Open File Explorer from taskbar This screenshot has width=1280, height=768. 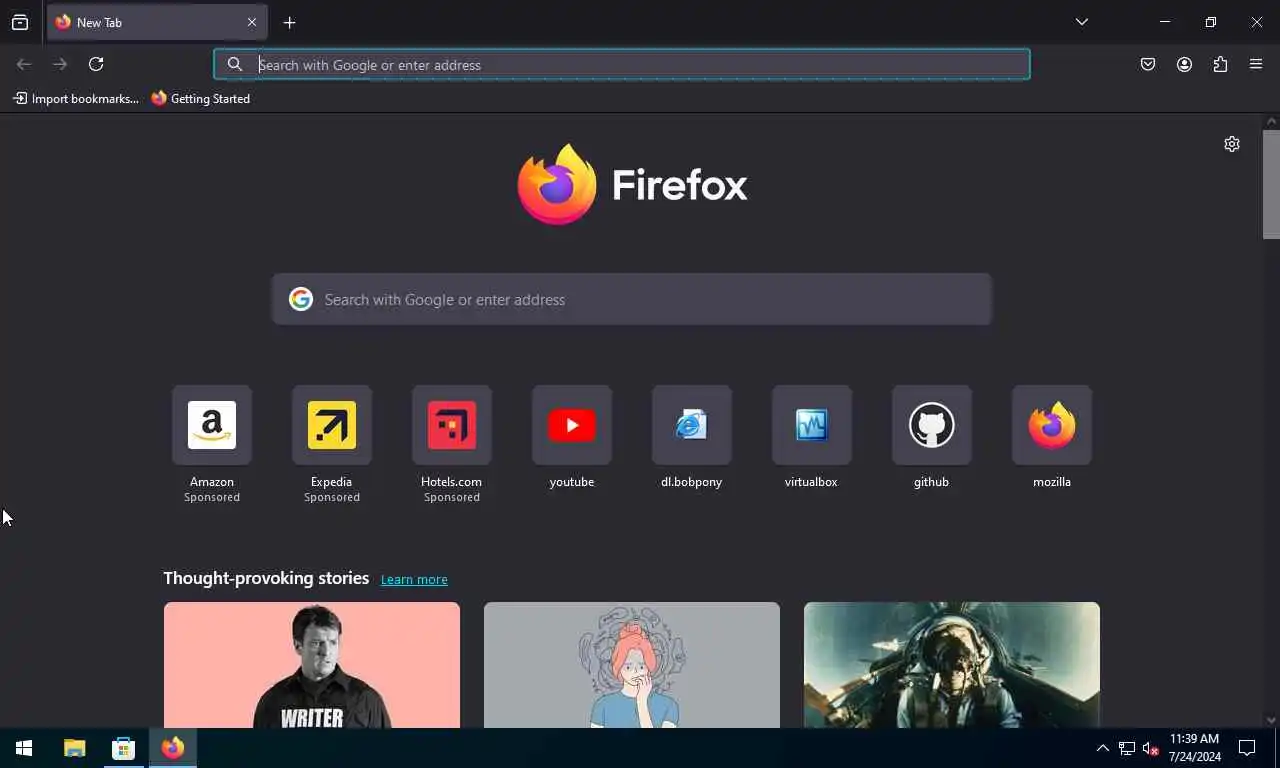click(75, 748)
